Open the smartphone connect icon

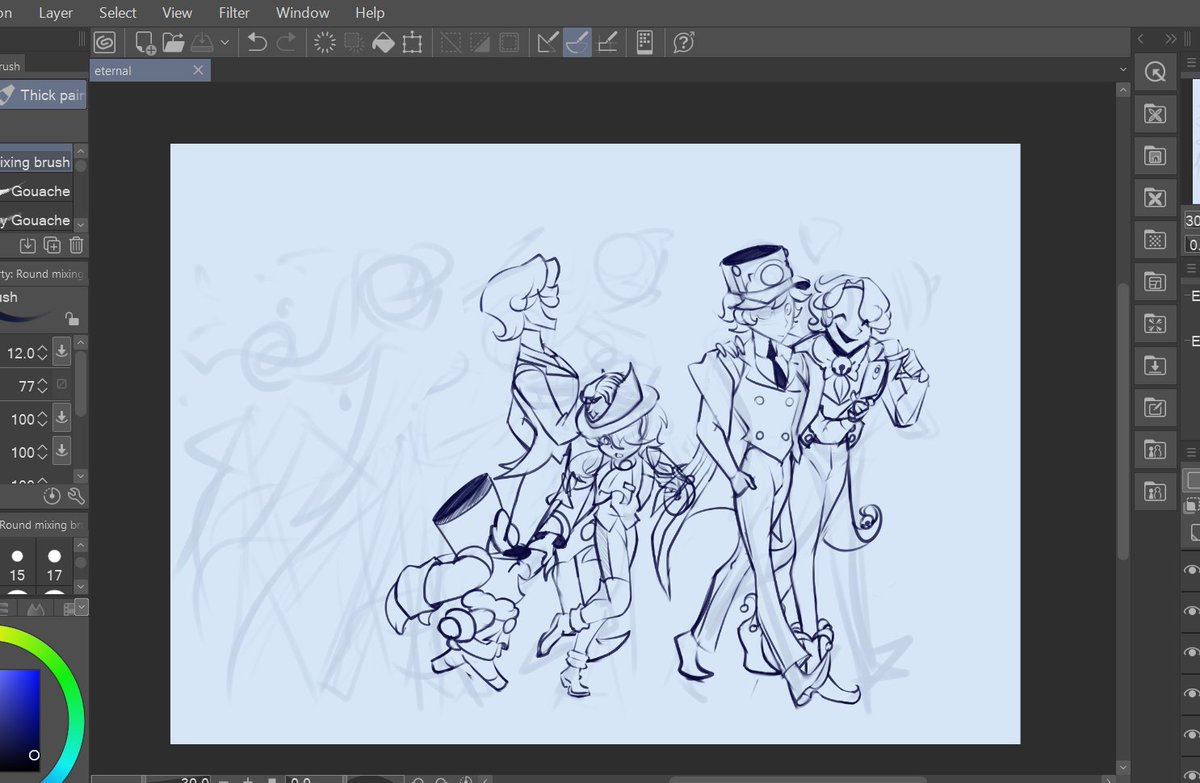pos(645,42)
